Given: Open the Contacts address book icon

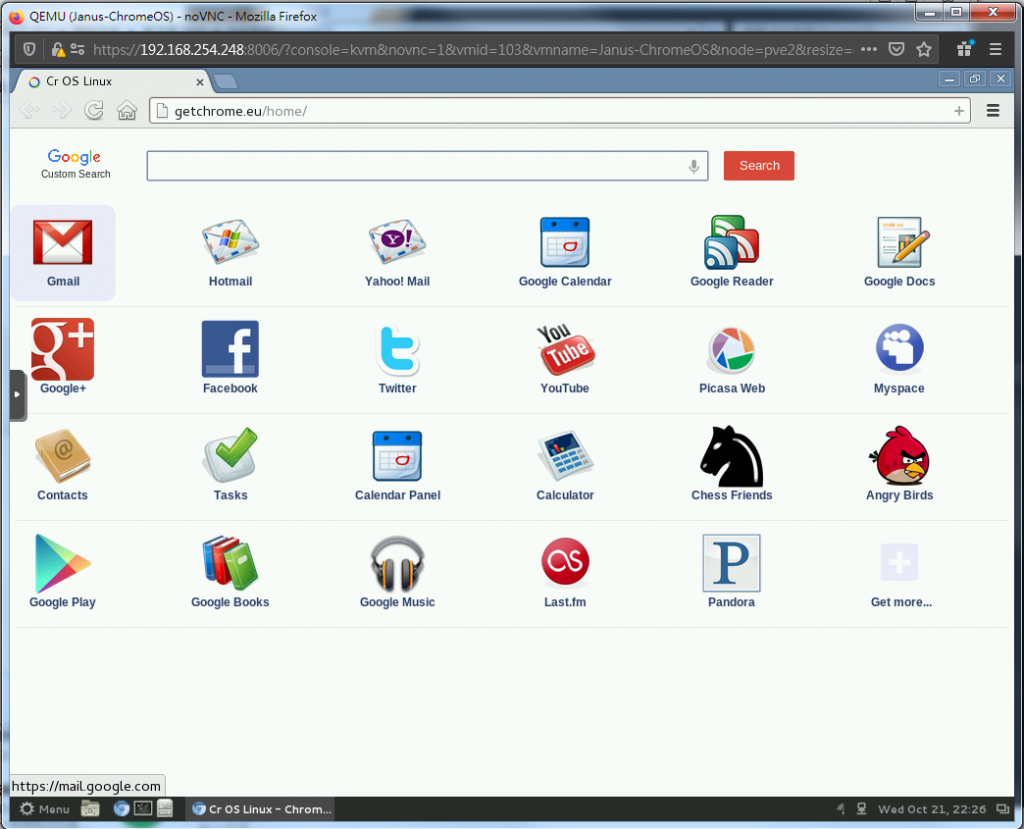Looking at the screenshot, I should (x=63, y=456).
